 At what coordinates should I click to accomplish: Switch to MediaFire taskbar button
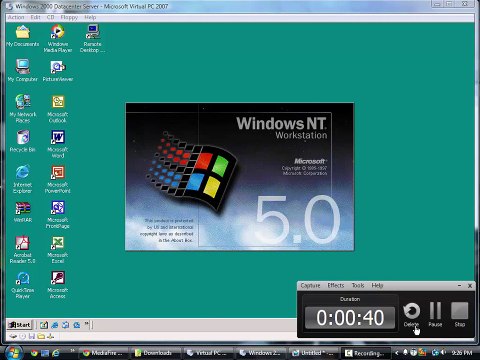pos(103,353)
